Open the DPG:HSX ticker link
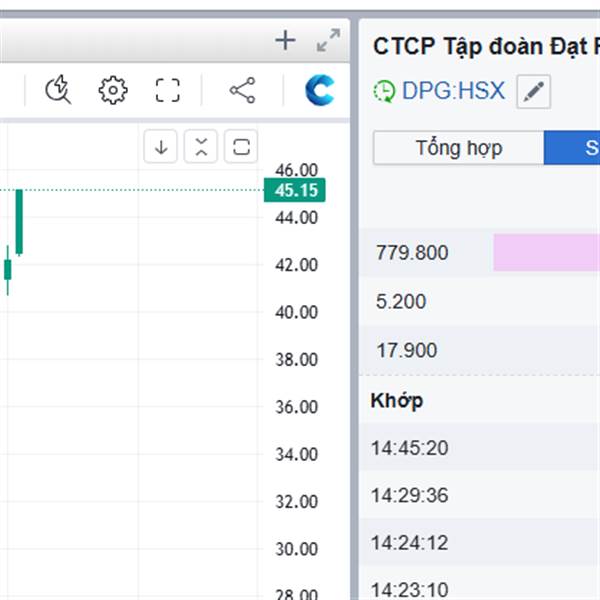The image size is (600, 600). pos(453,91)
